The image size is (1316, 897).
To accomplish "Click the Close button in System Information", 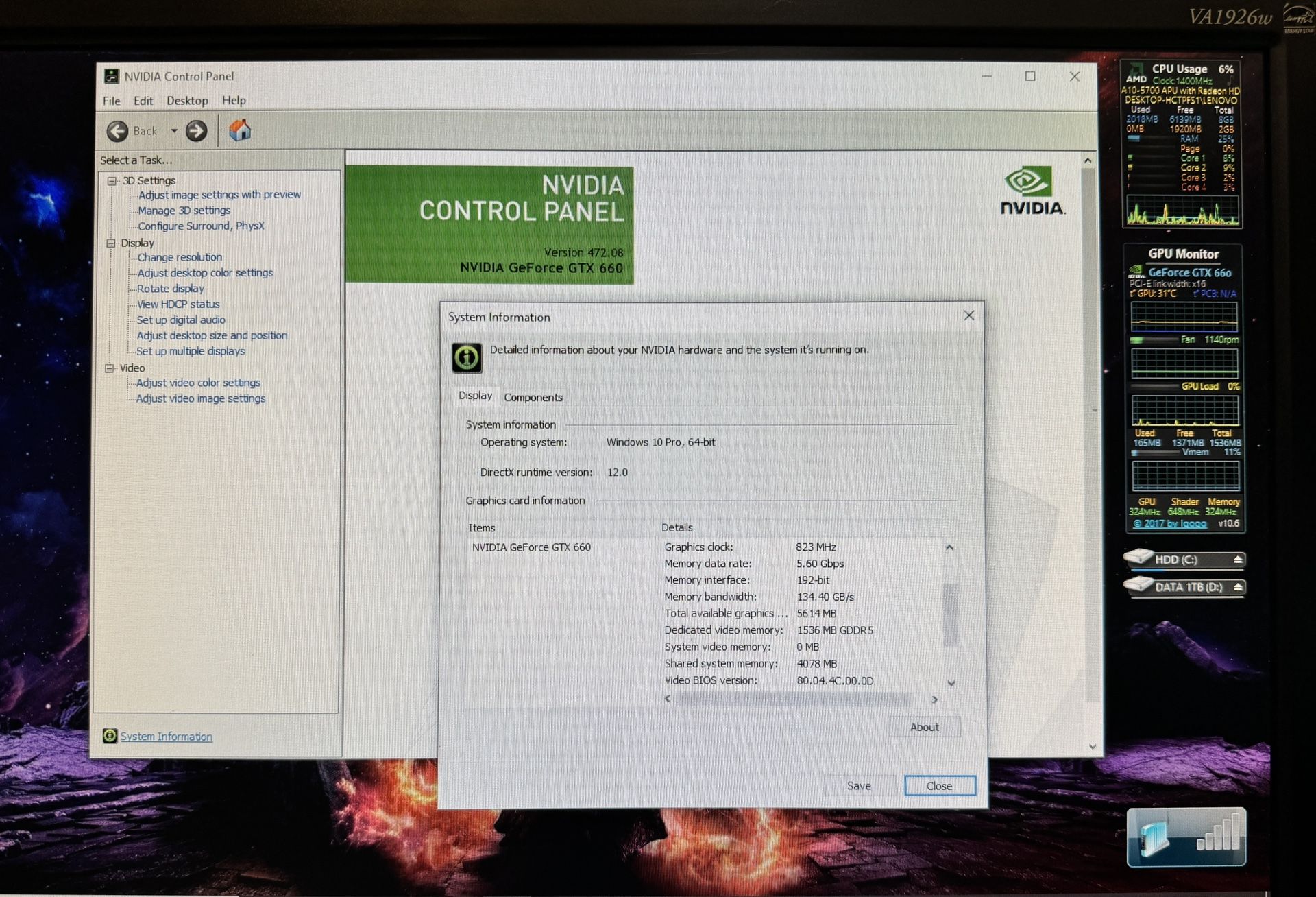I will click(x=939, y=786).
